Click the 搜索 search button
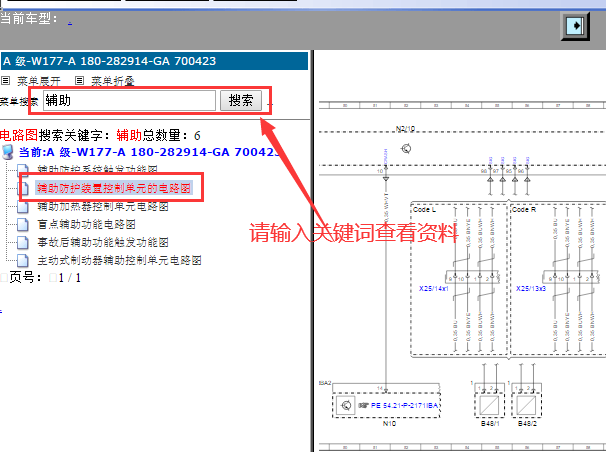 (241, 100)
